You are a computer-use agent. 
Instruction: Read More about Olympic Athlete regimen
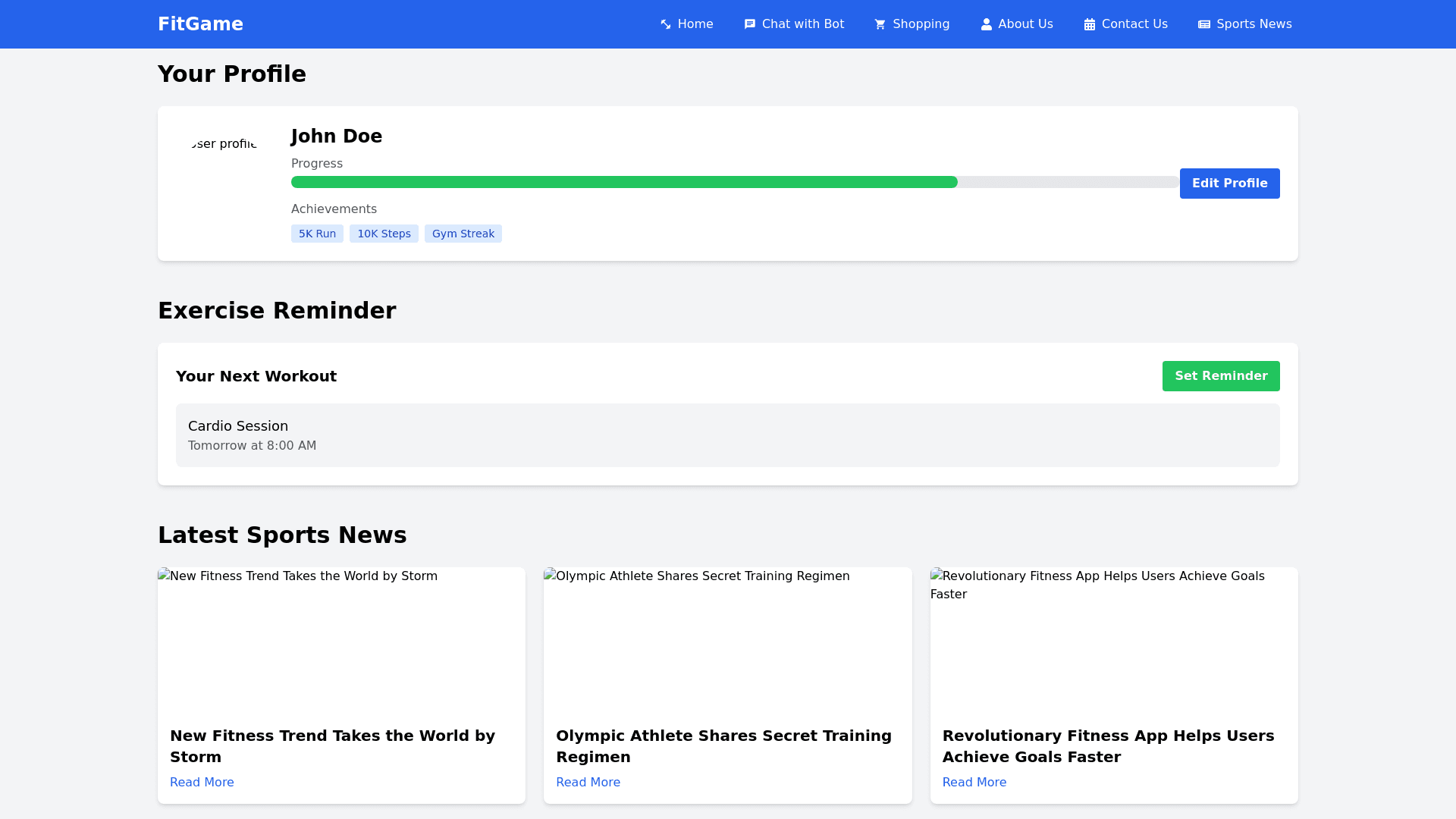coord(588,782)
